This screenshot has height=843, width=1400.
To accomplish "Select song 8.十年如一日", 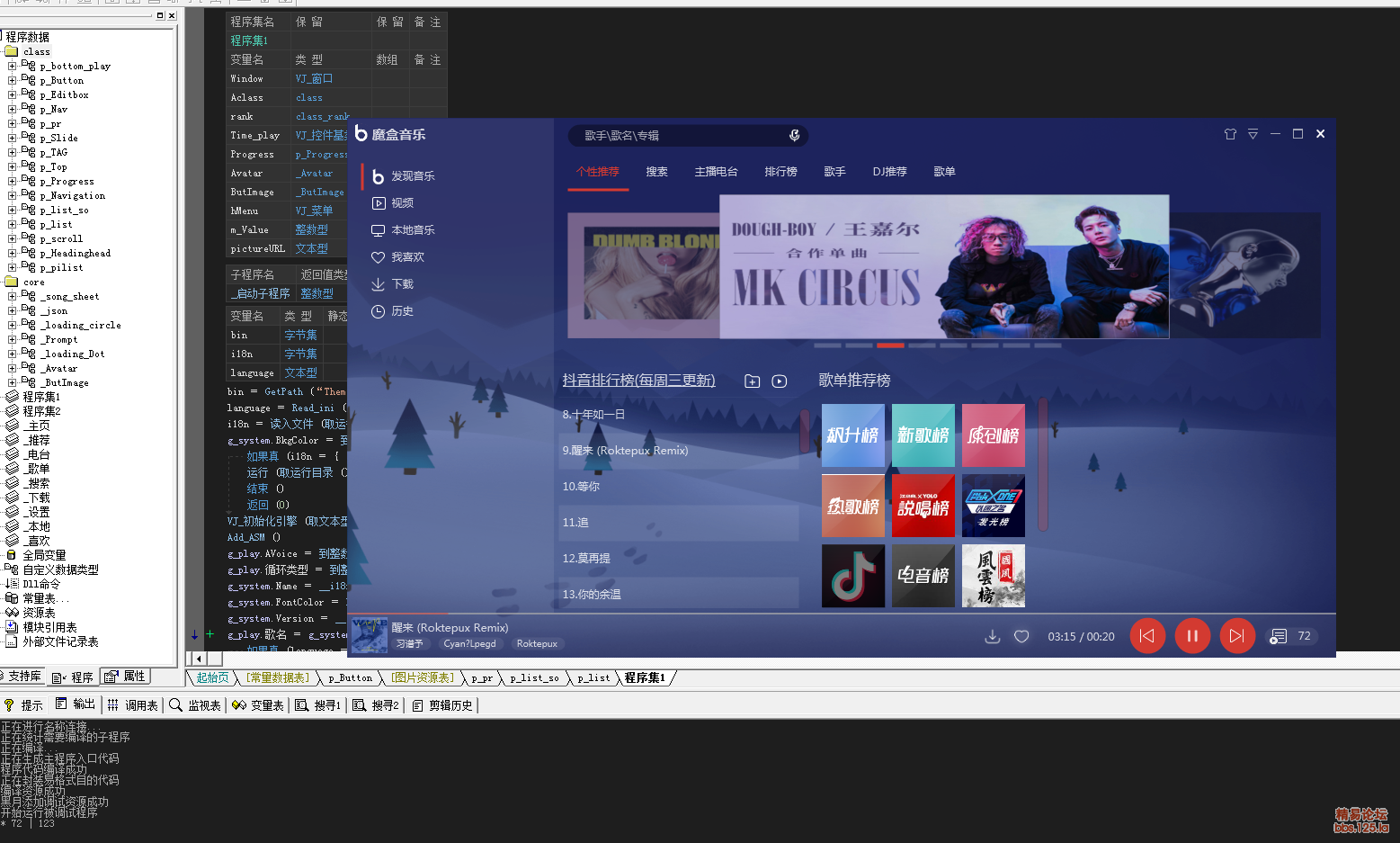I will [x=681, y=415].
